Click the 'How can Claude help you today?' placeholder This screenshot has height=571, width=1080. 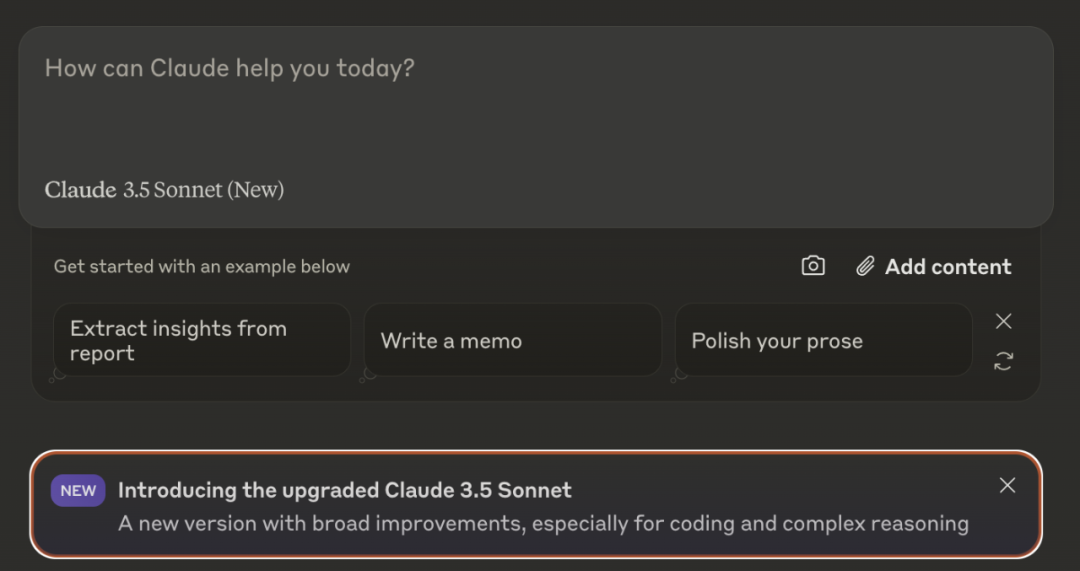coord(229,69)
